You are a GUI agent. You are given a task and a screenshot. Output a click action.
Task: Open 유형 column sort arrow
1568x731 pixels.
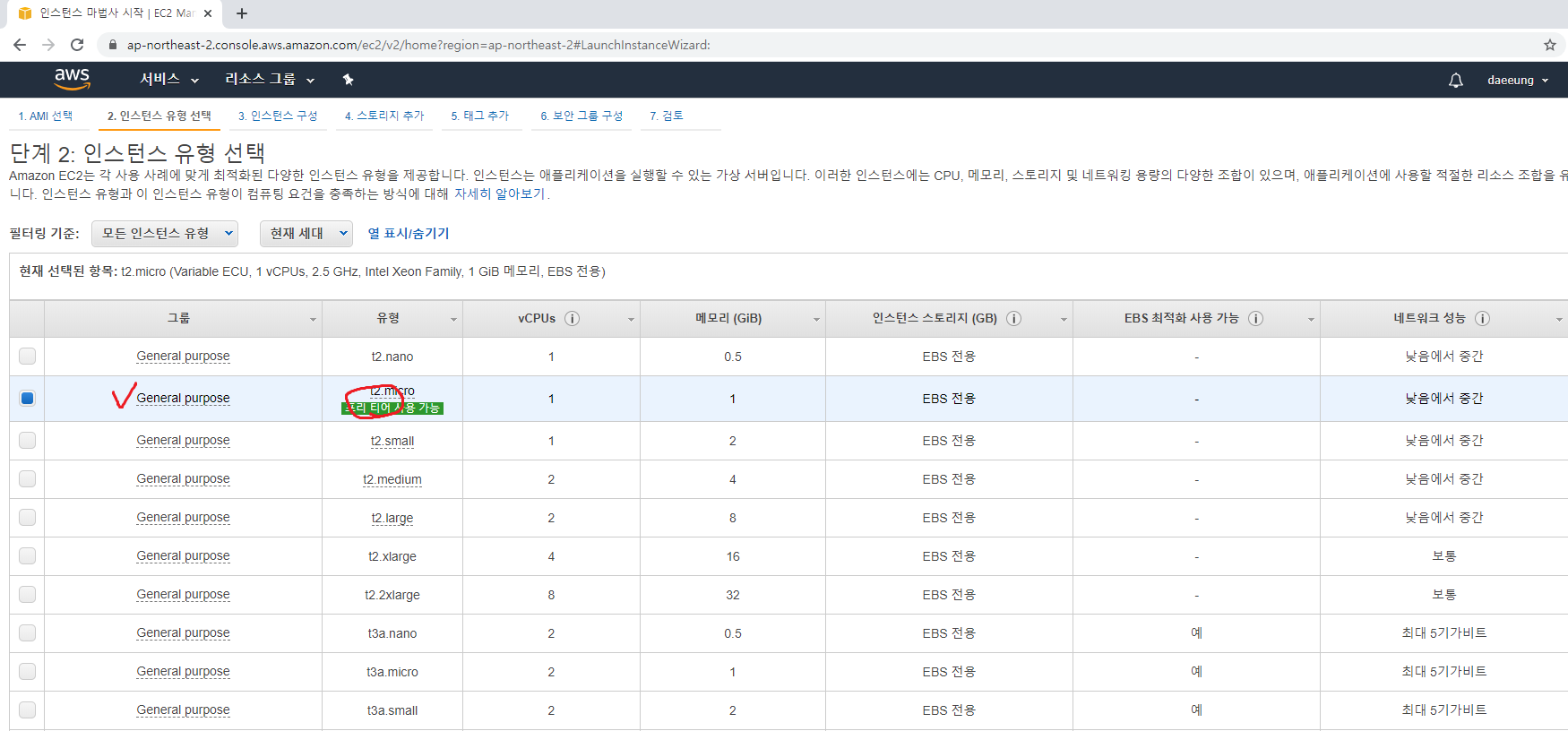(453, 320)
